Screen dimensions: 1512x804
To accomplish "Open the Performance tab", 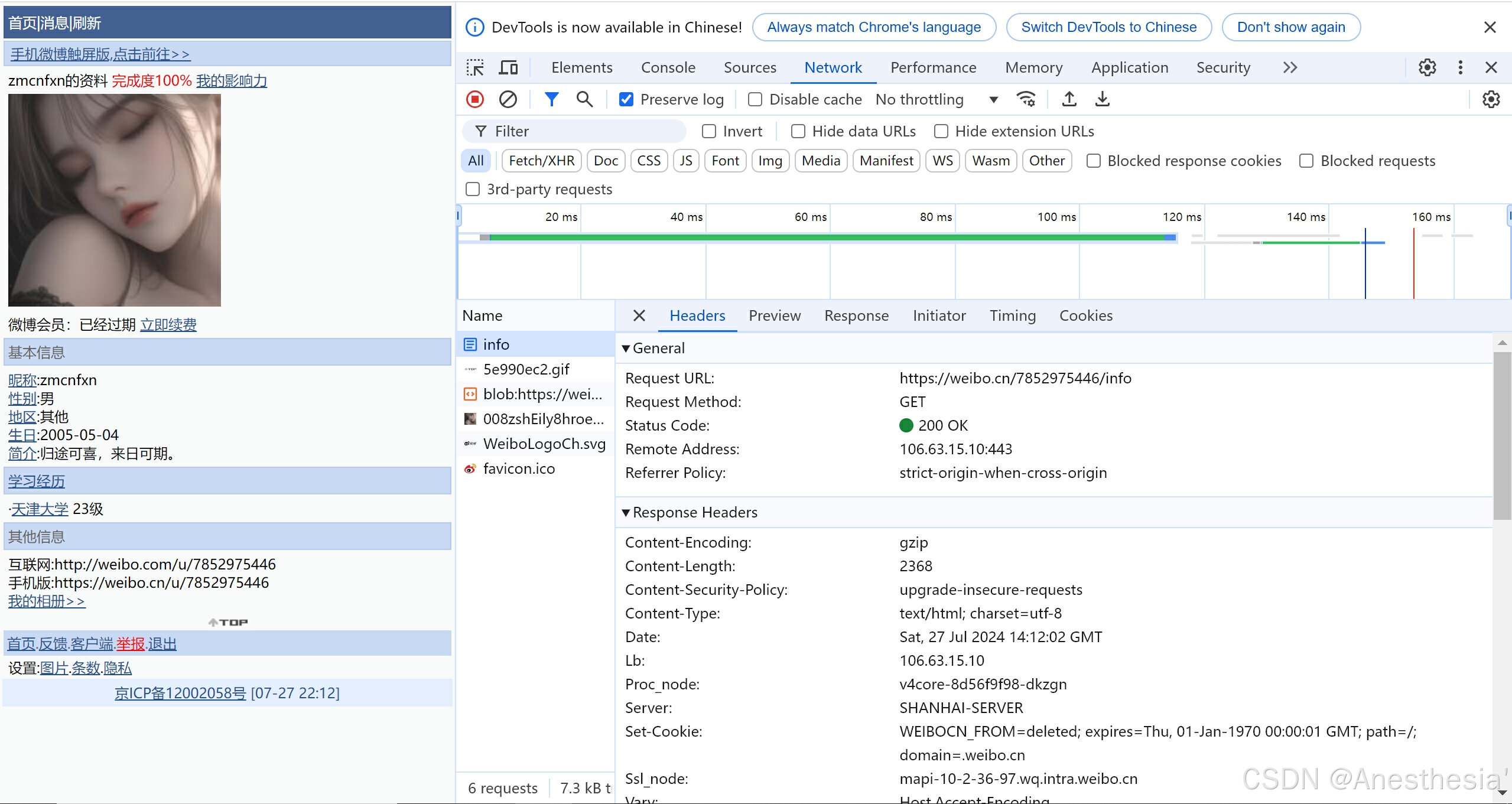I will click(933, 67).
